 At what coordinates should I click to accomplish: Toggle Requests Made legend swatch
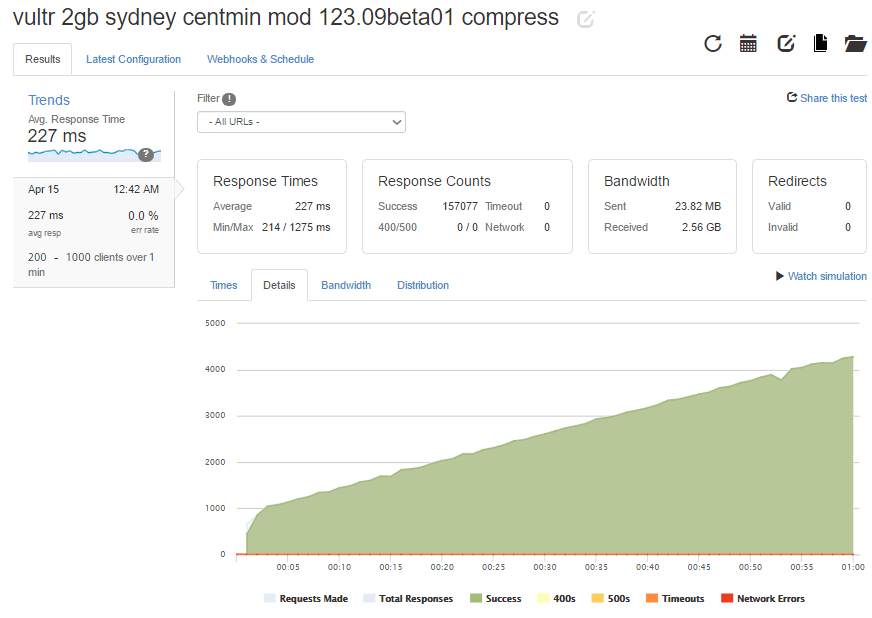(x=269, y=599)
